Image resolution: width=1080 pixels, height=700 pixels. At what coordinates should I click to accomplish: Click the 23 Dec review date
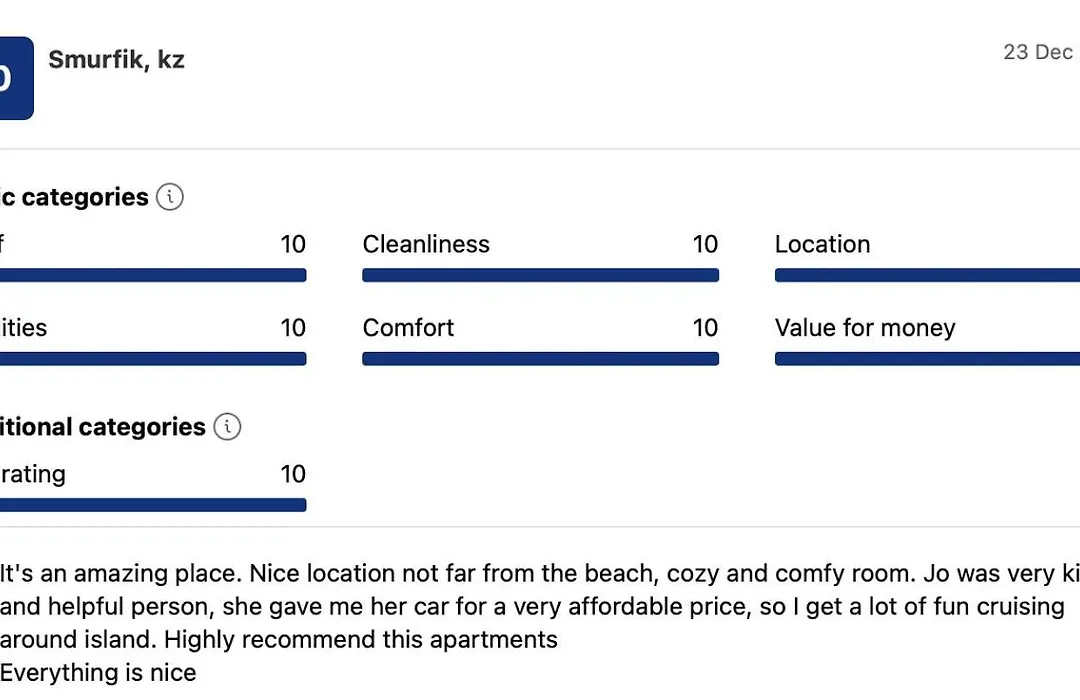[1040, 52]
